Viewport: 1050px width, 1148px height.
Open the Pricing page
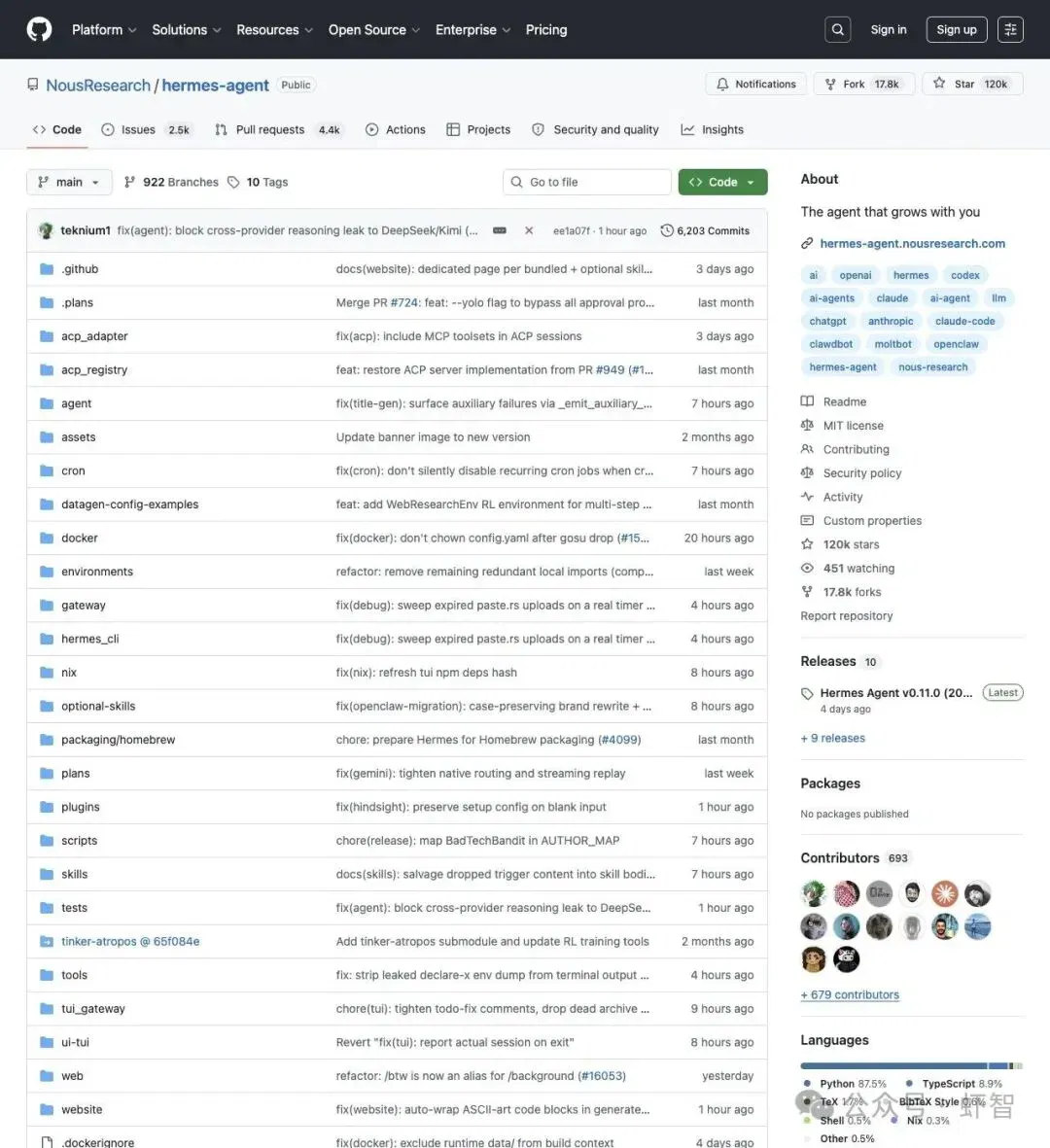tap(546, 30)
